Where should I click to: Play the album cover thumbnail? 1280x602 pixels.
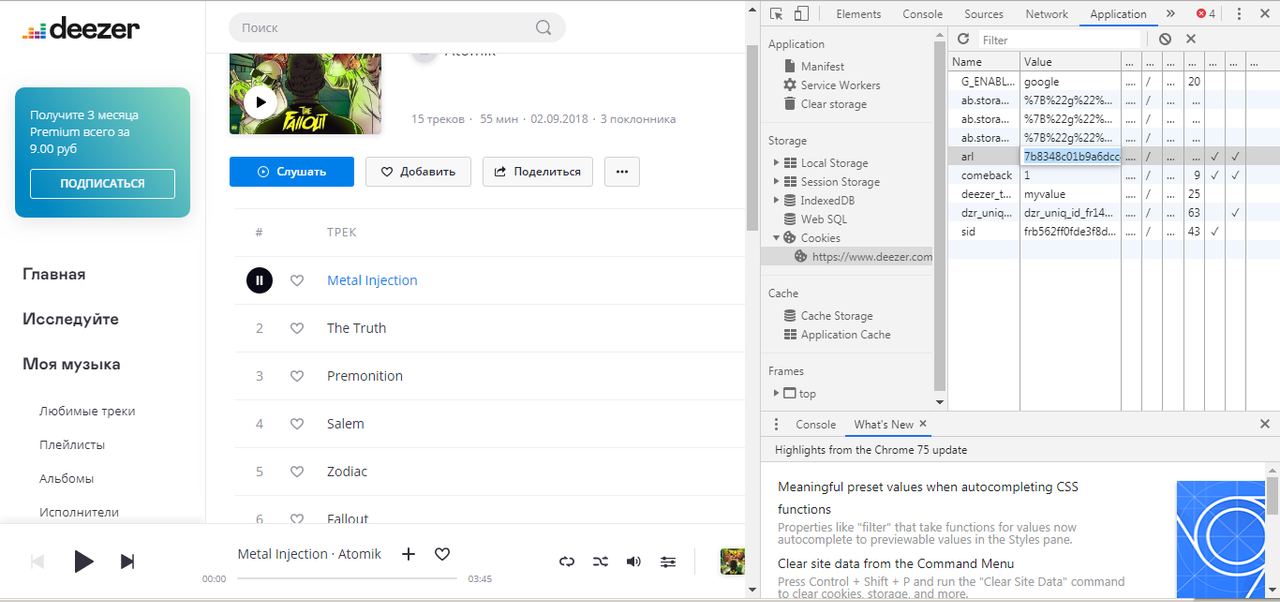click(261, 102)
